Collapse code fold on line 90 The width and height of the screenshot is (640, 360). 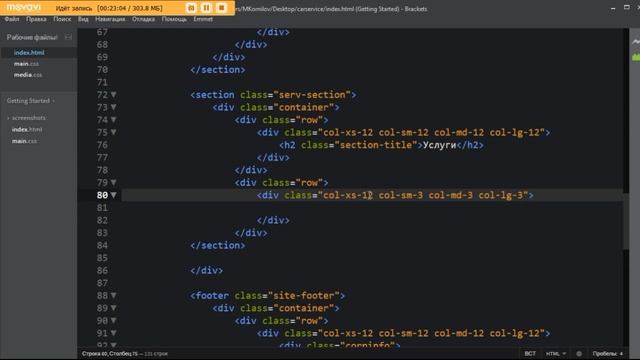113,321
